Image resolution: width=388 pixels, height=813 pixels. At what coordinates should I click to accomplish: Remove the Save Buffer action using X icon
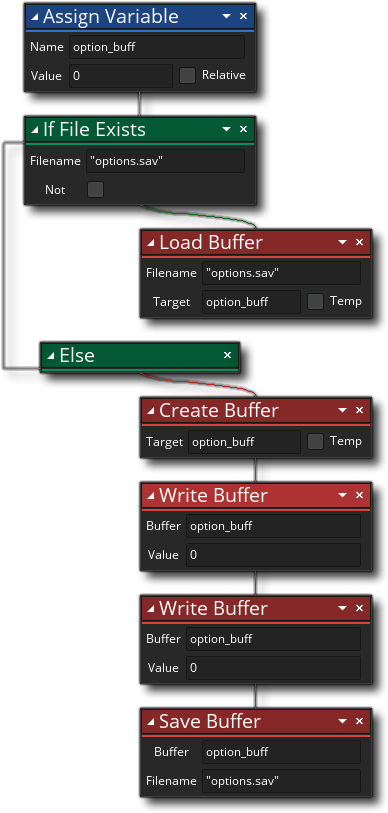(359, 721)
